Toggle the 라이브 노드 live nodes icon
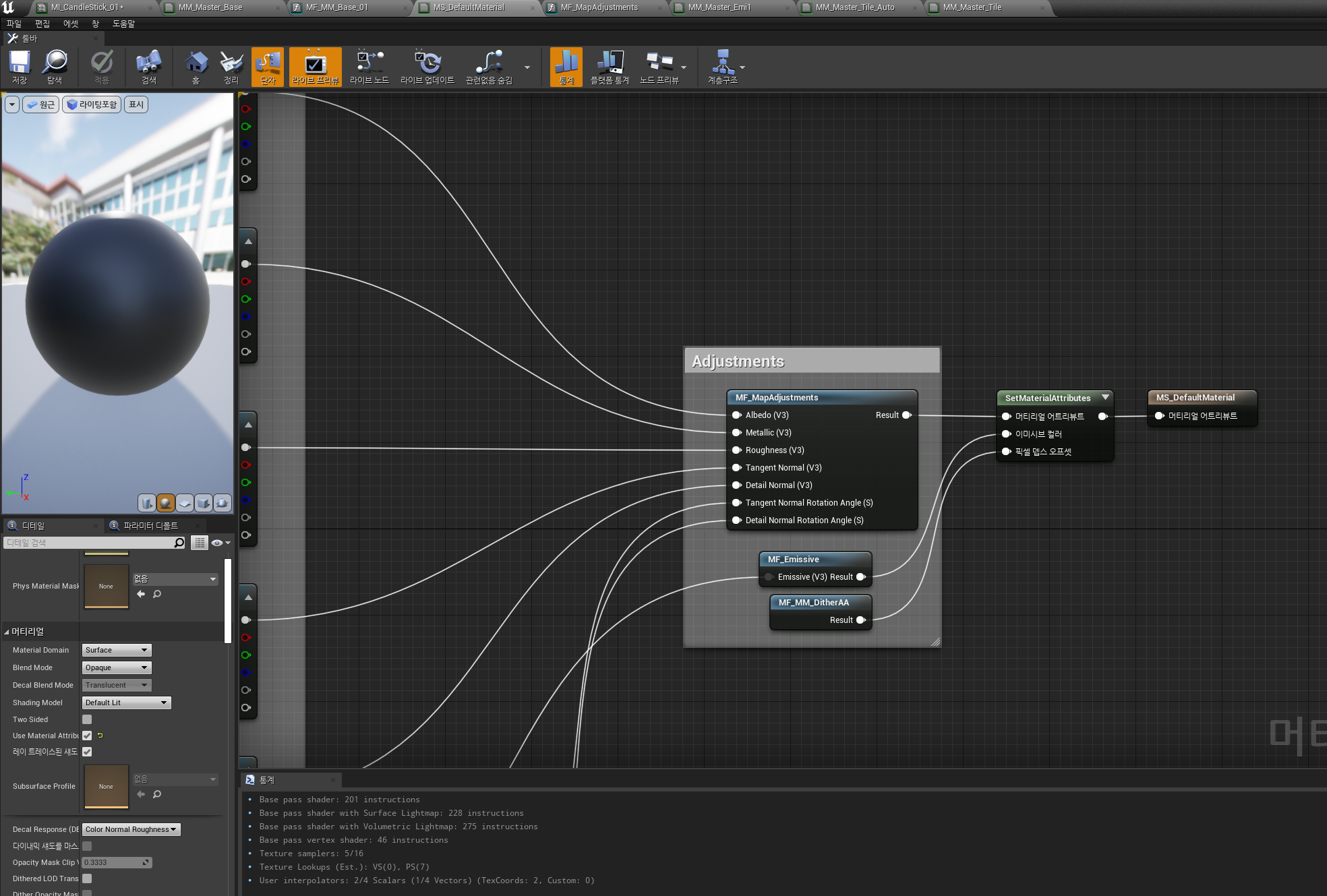The width and height of the screenshot is (1327, 896). tap(369, 67)
